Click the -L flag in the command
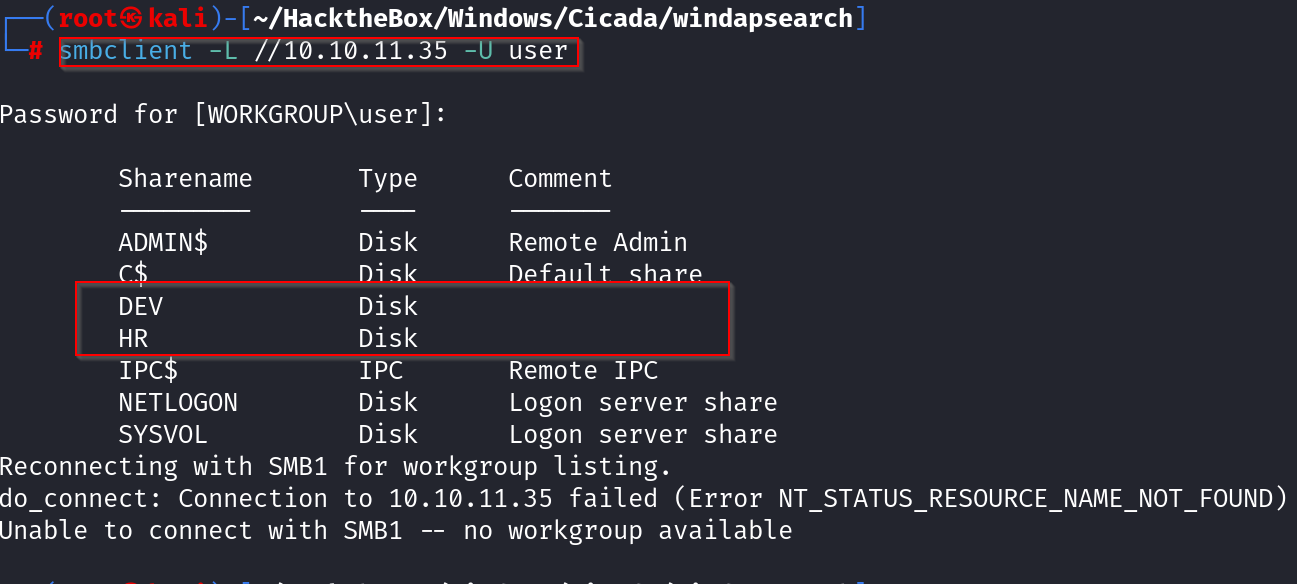The image size is (1297, 584). [x=224, y=51]
